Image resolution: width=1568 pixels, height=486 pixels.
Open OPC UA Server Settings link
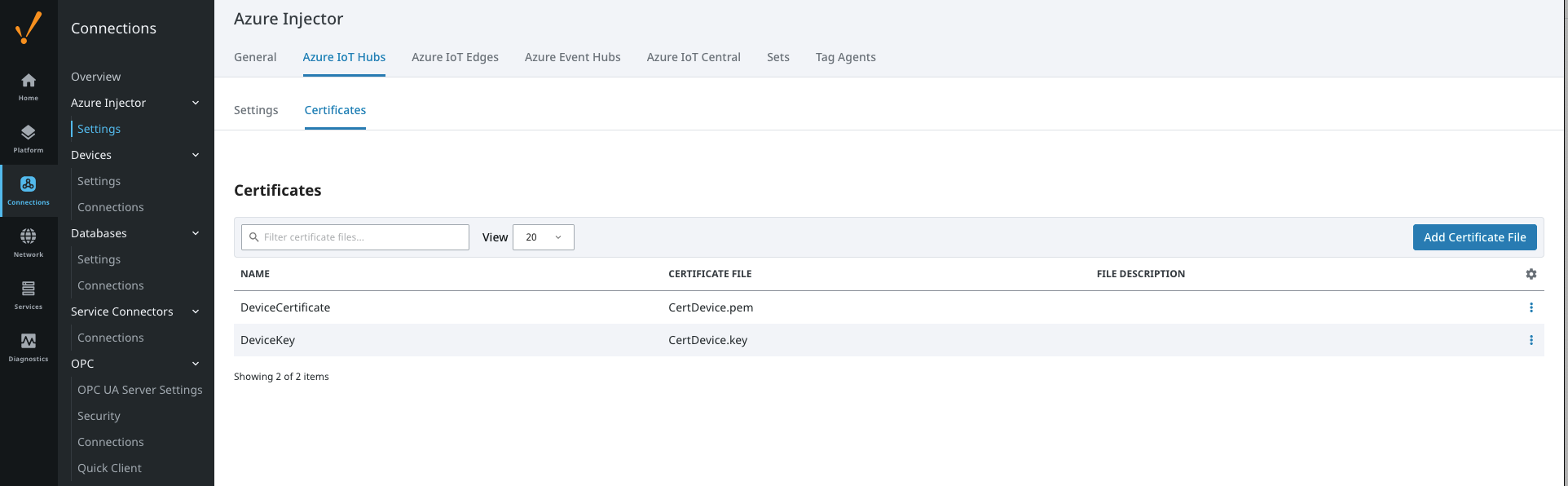tap(139, 390)
